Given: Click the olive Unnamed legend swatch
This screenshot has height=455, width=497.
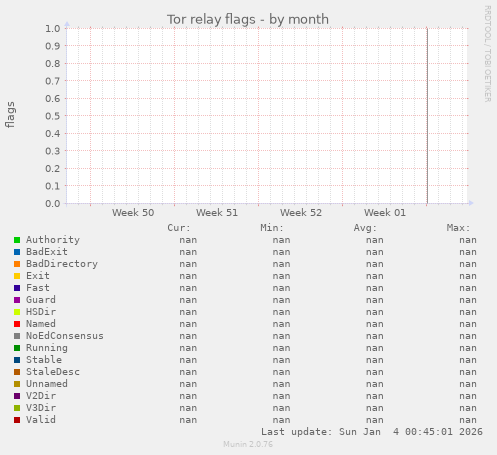Looking at the screenshot, I should [x=17, y=384].
